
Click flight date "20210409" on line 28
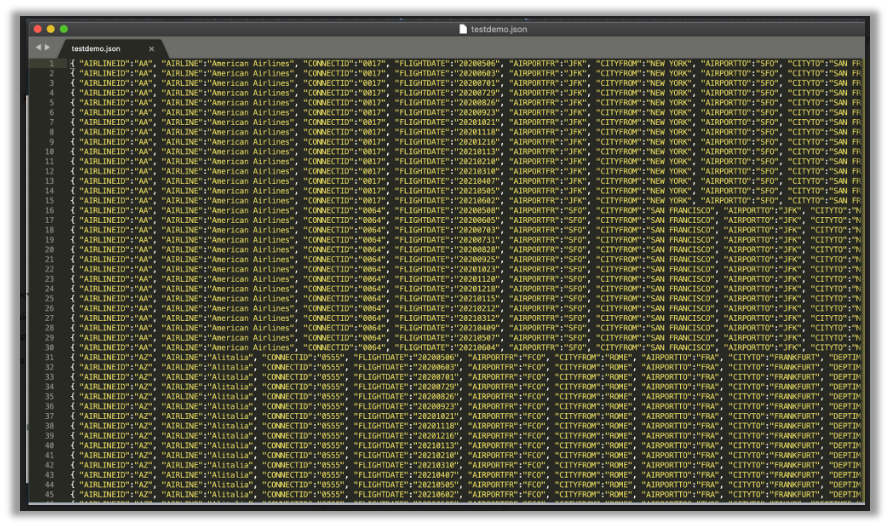click(x=477, y=328)
